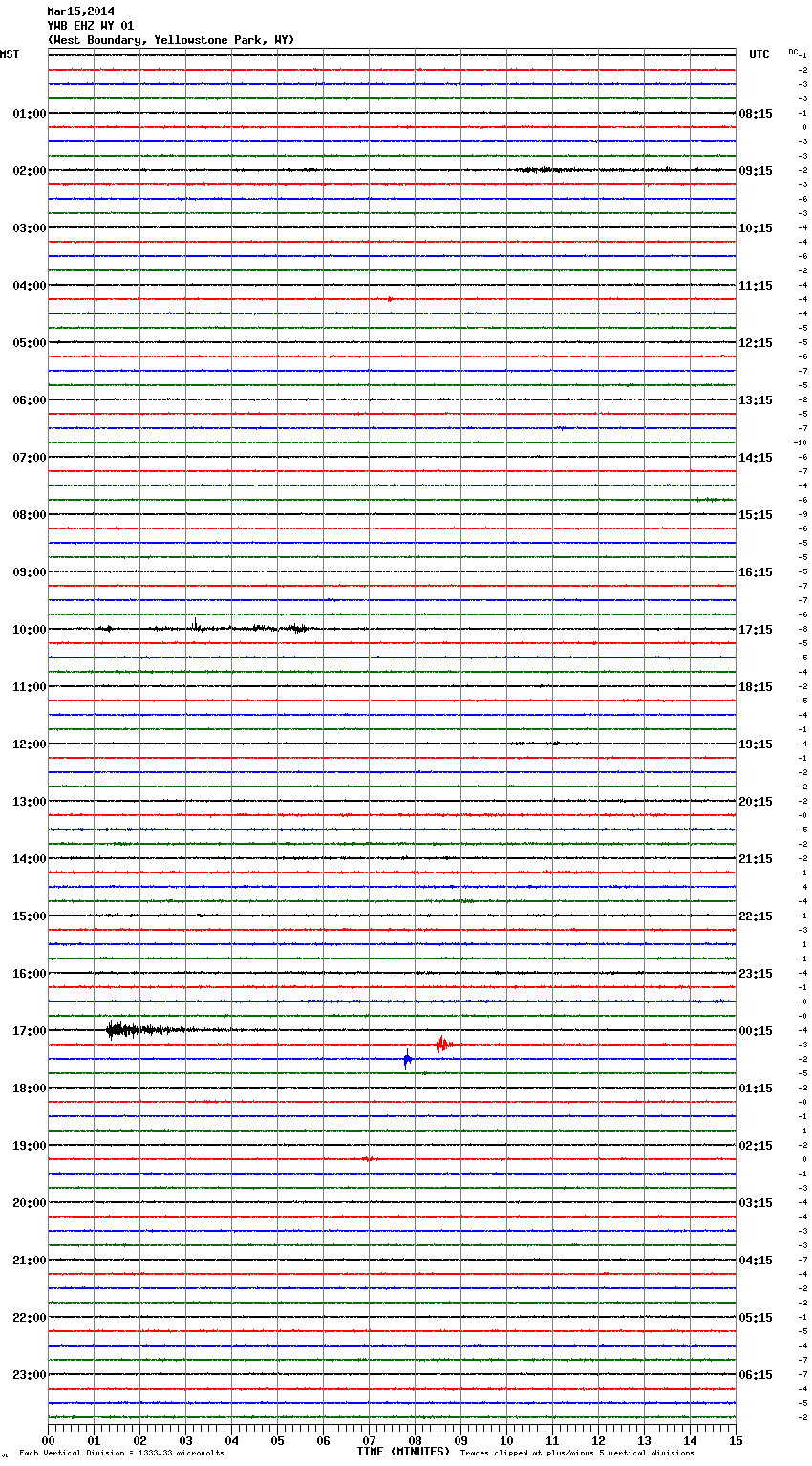This screenshot has height=1466, width=812.
Task: Select the 11:00 MST time label
Action: pos(30,687)
